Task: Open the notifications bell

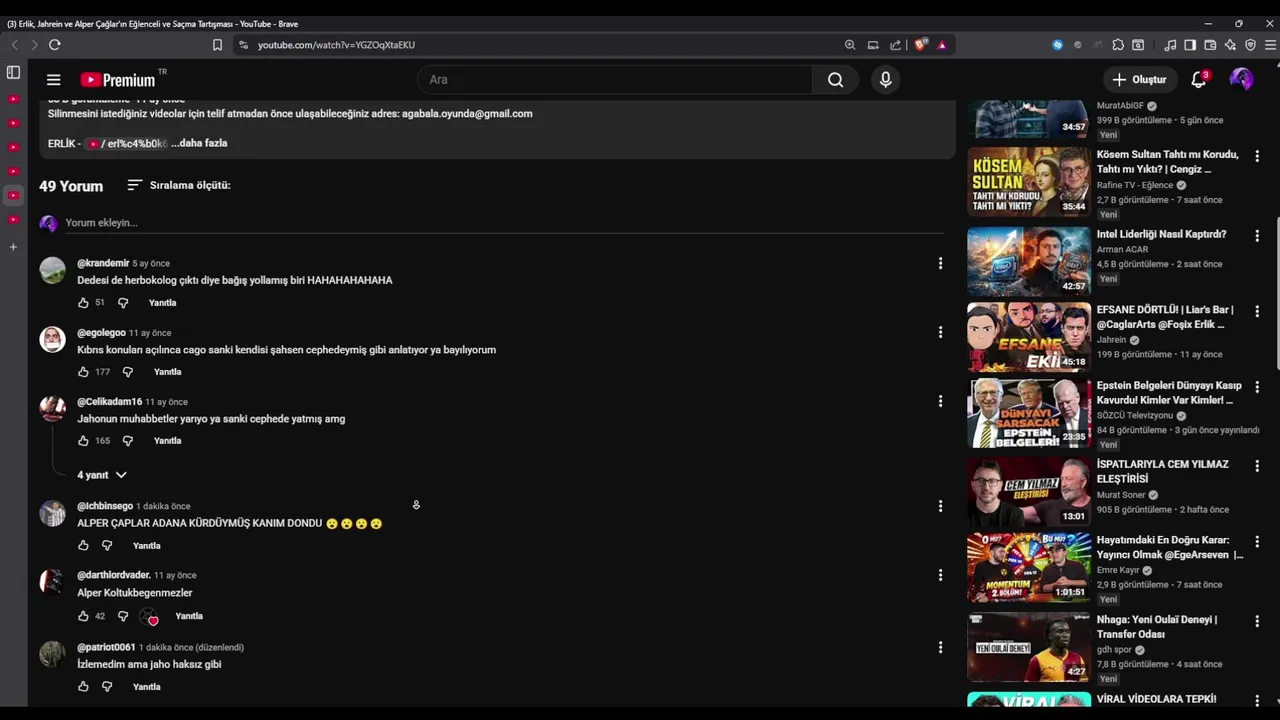Action: [1199, 80]
